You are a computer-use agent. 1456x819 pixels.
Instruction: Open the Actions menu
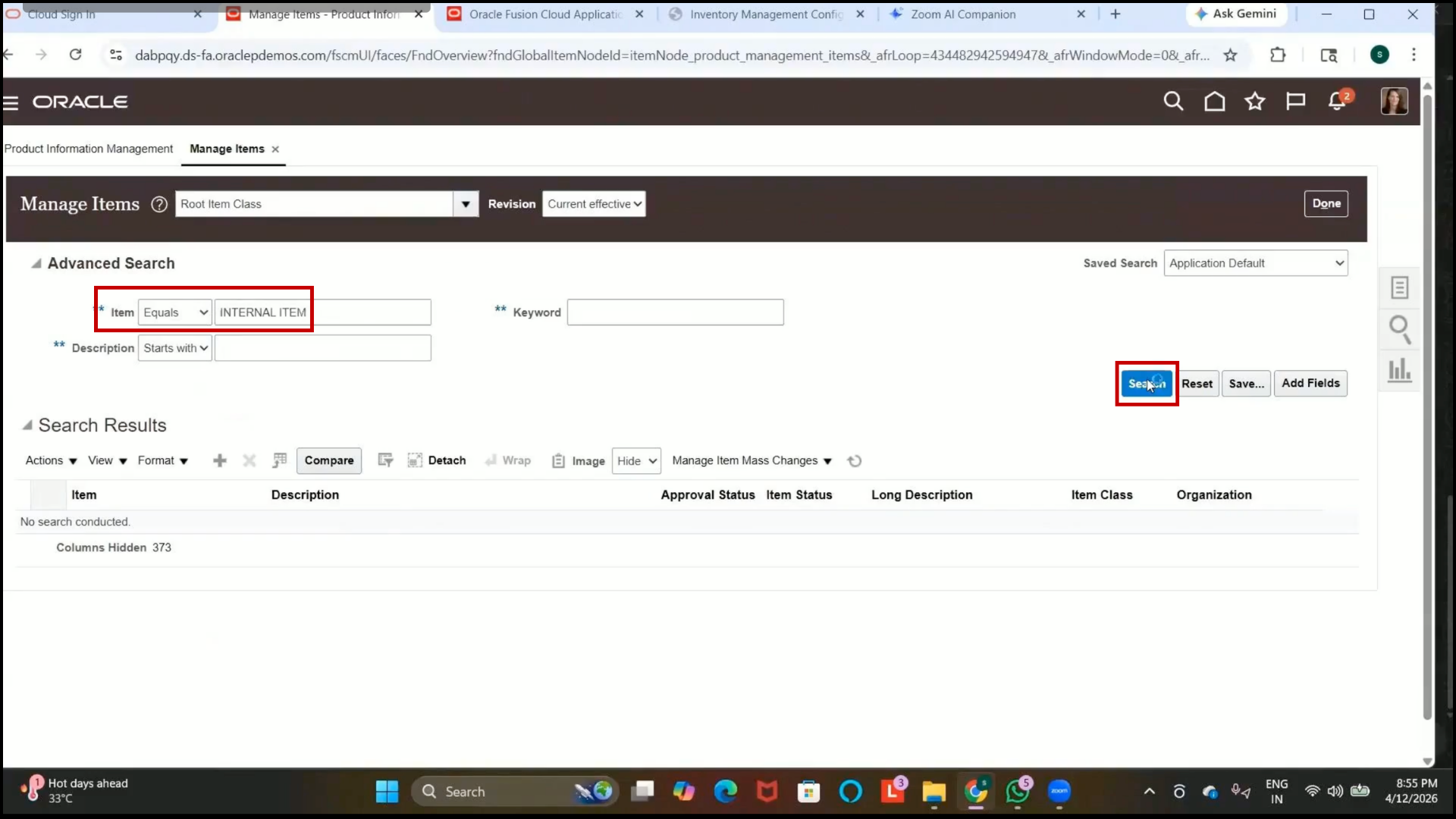point(51,460)
